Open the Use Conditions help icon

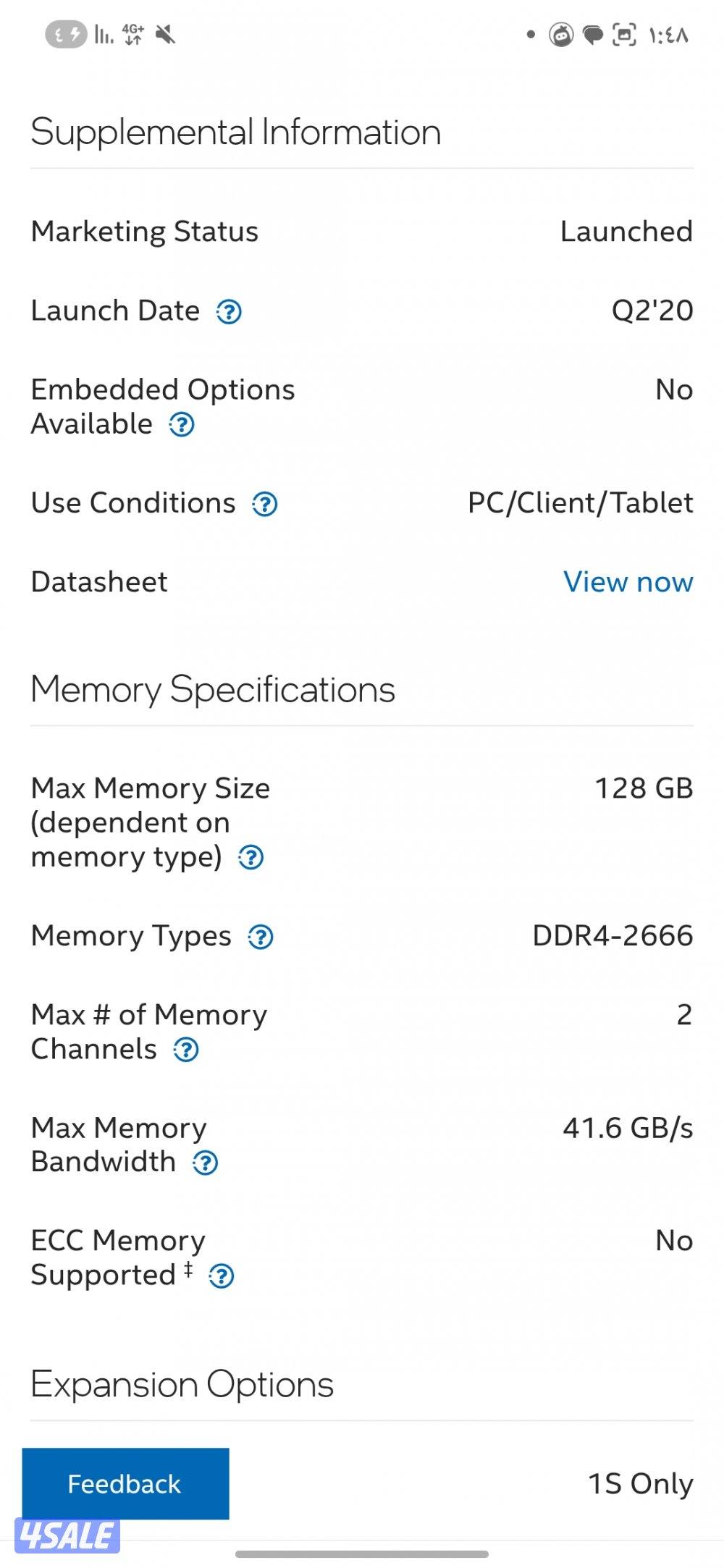[266, 505]
